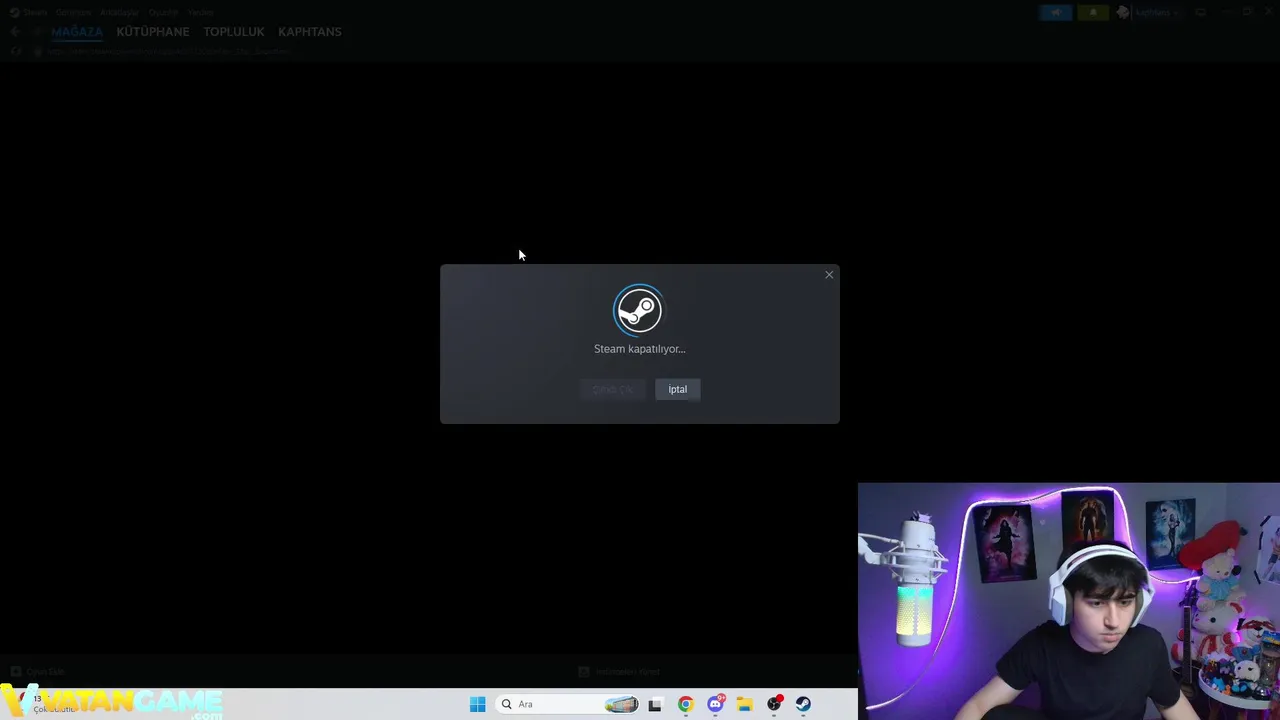Open the blue announcements megaphone button

point(1055,13)
